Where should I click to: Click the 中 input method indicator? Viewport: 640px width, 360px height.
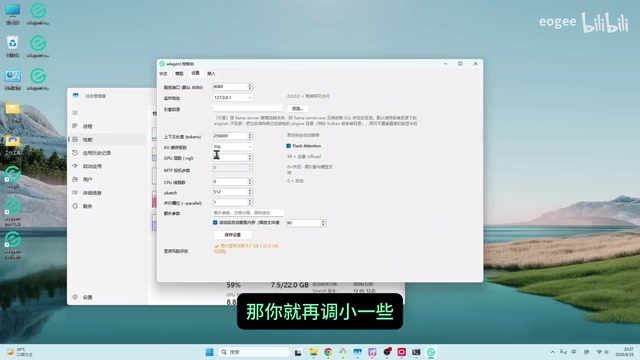(x=574, y=352)
